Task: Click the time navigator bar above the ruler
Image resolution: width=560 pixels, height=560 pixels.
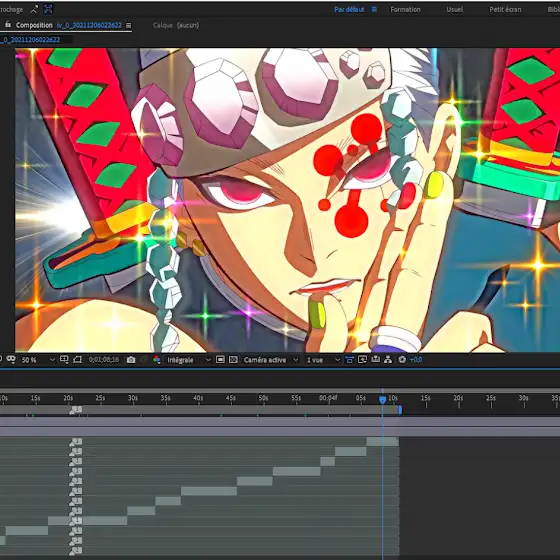Action: click(x=280, y=390)
